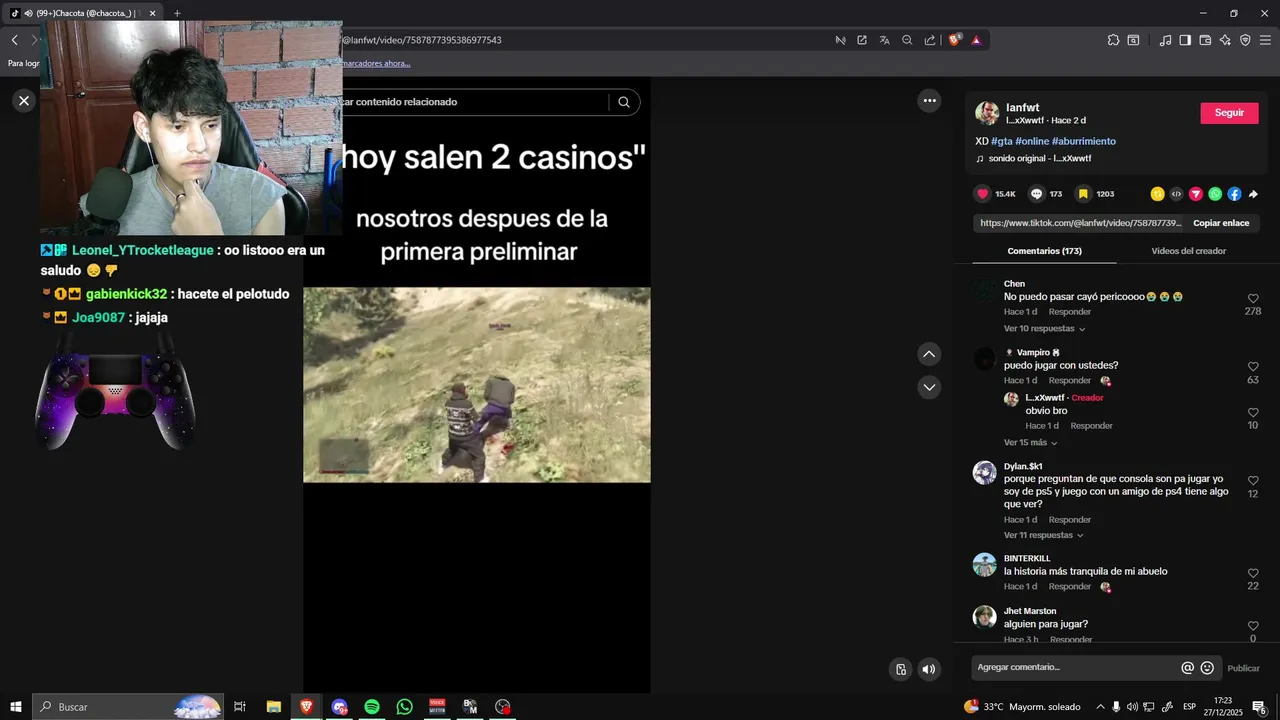Screen dimensions: 1280x720
Task: Click the GTA video player frame
Action: pos(476,385)
